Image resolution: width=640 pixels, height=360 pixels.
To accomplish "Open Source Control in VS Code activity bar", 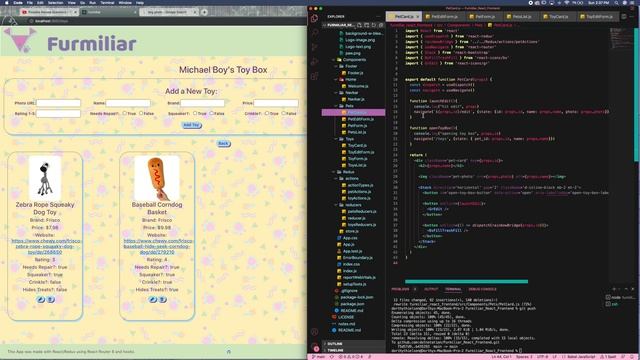I will 314,47.
